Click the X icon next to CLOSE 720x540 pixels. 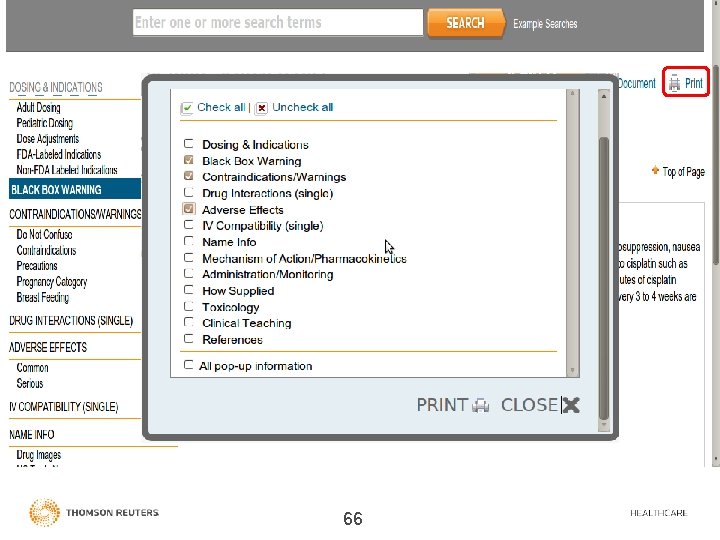tap(571, 405)
